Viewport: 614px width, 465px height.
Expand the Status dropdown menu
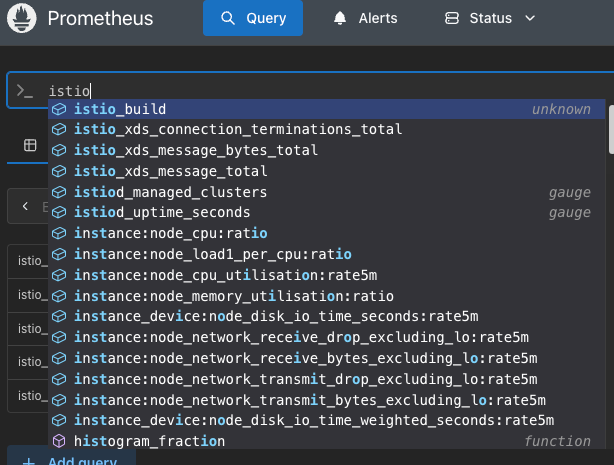(x=490, y=18)
